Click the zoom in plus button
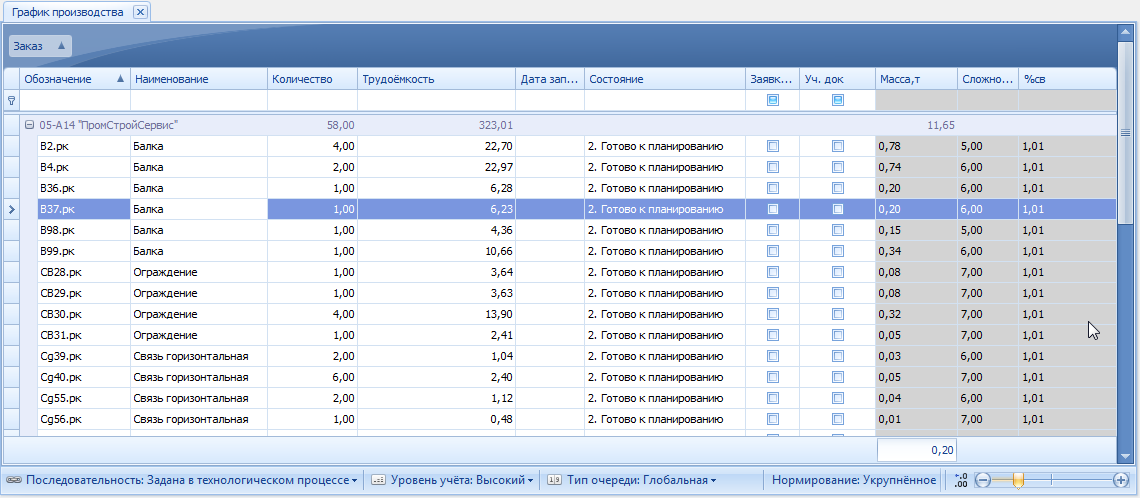 click(1121, 480)
